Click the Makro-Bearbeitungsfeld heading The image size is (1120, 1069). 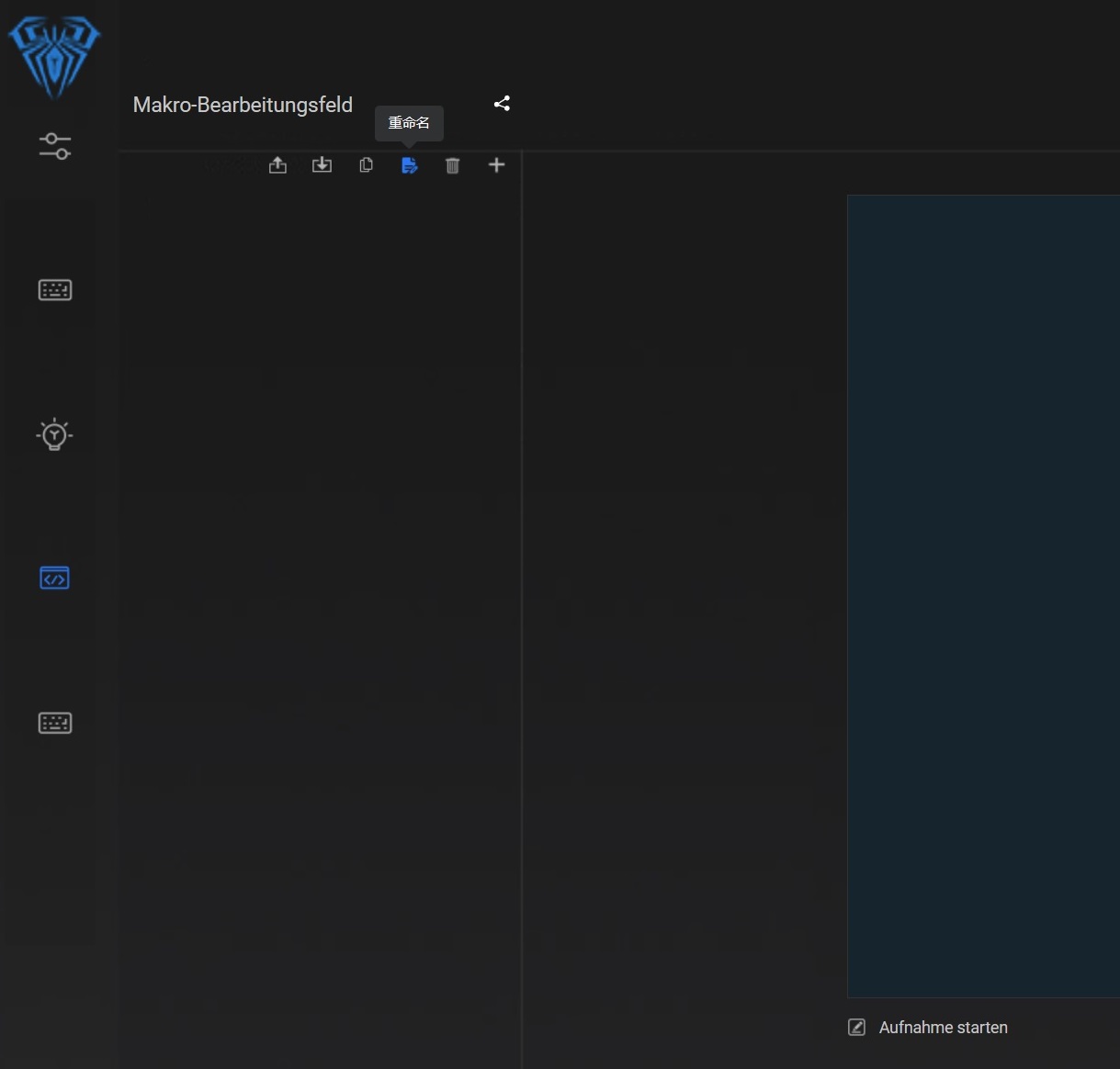click(243, 105)
